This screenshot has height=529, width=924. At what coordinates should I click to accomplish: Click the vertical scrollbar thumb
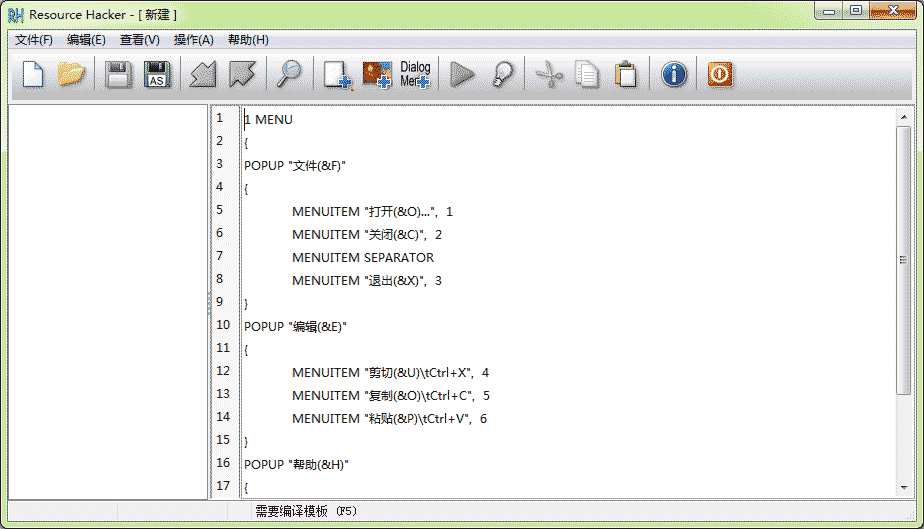tap(904, 260)
